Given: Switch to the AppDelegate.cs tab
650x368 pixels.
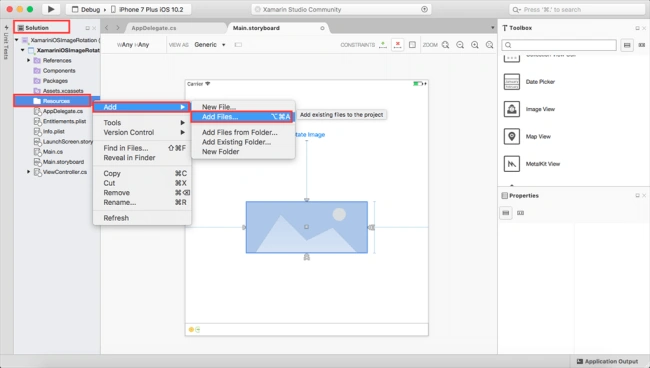Looking at the screenshot, I should tap(154, 28).
